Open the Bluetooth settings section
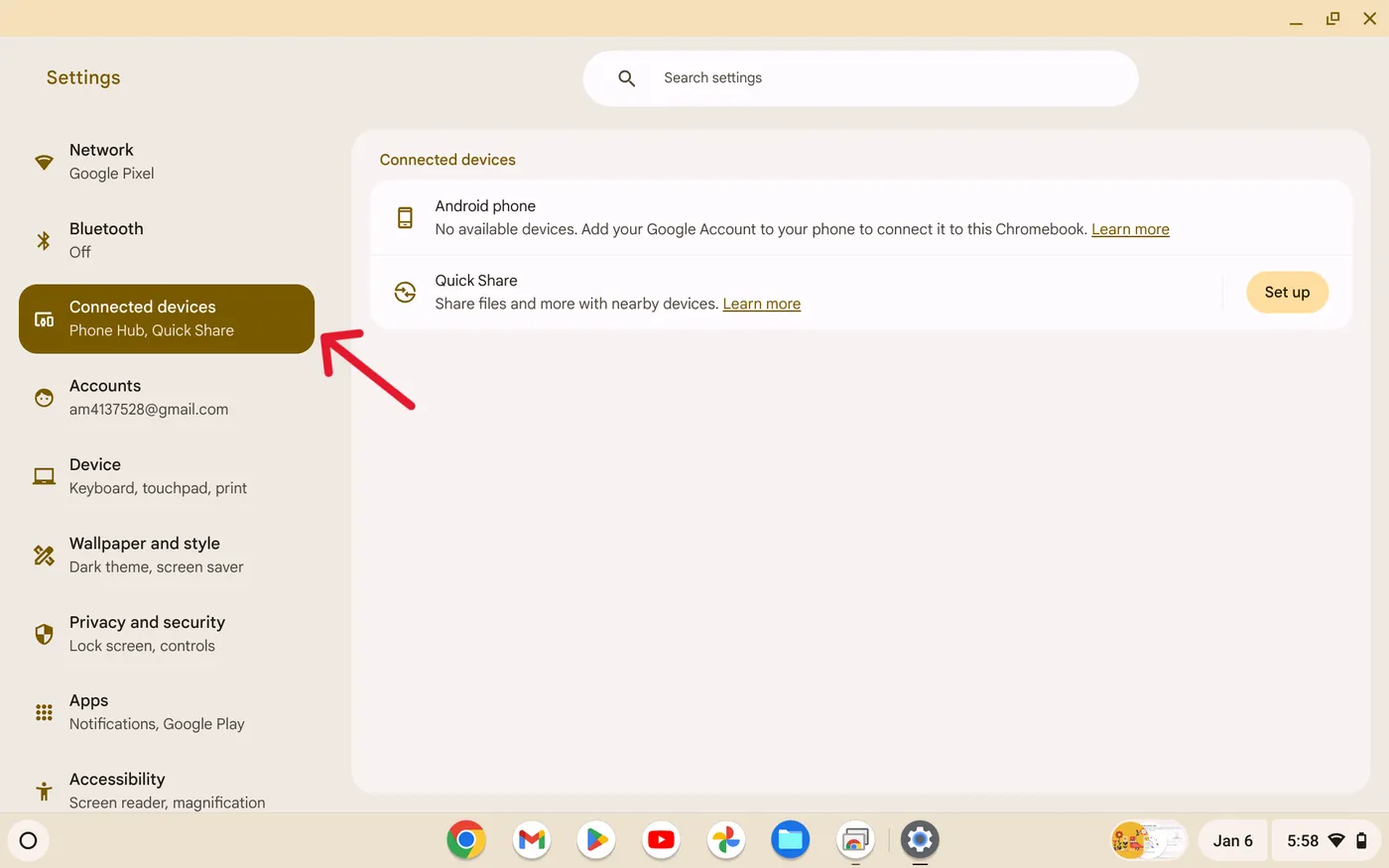The image size is (1389, 868). coord(167,240)
